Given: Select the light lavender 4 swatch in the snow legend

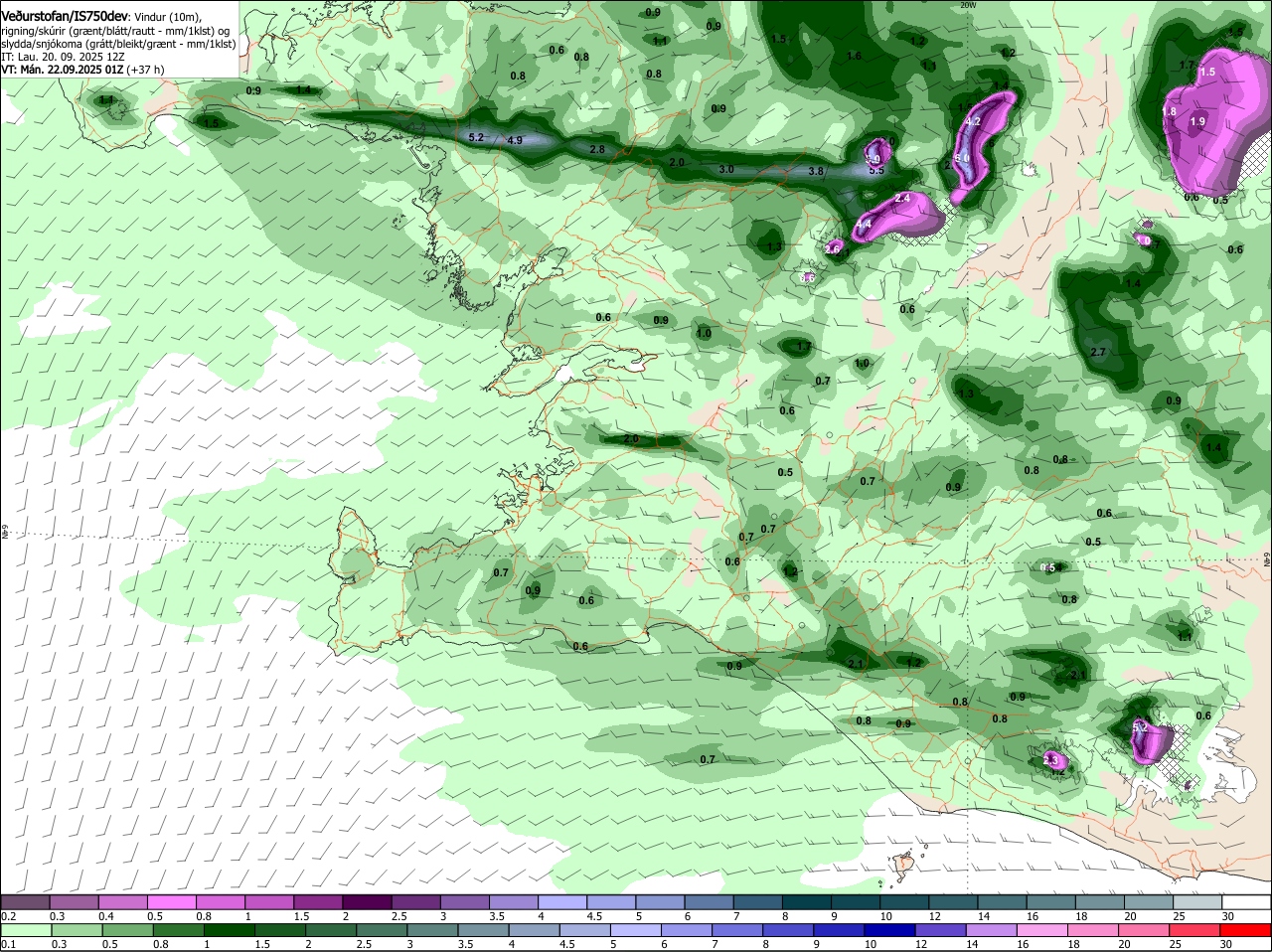Looking at the screenshot, I should (x=561, y=901).
